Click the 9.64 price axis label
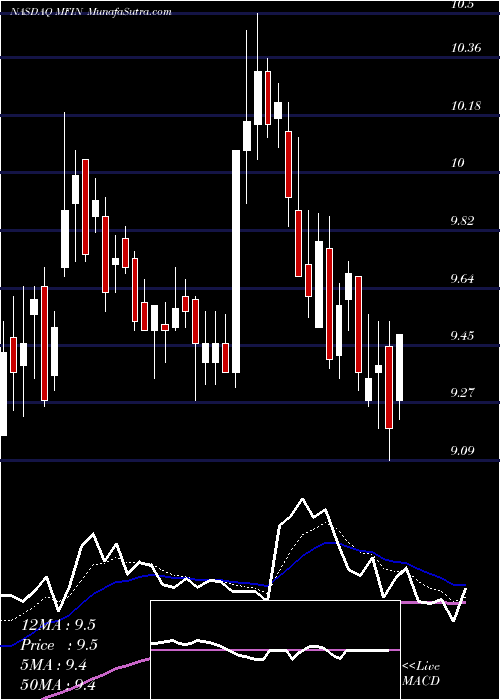Viewport: 500px width, 700px height. pyautogui.click(x=462, y=279)
